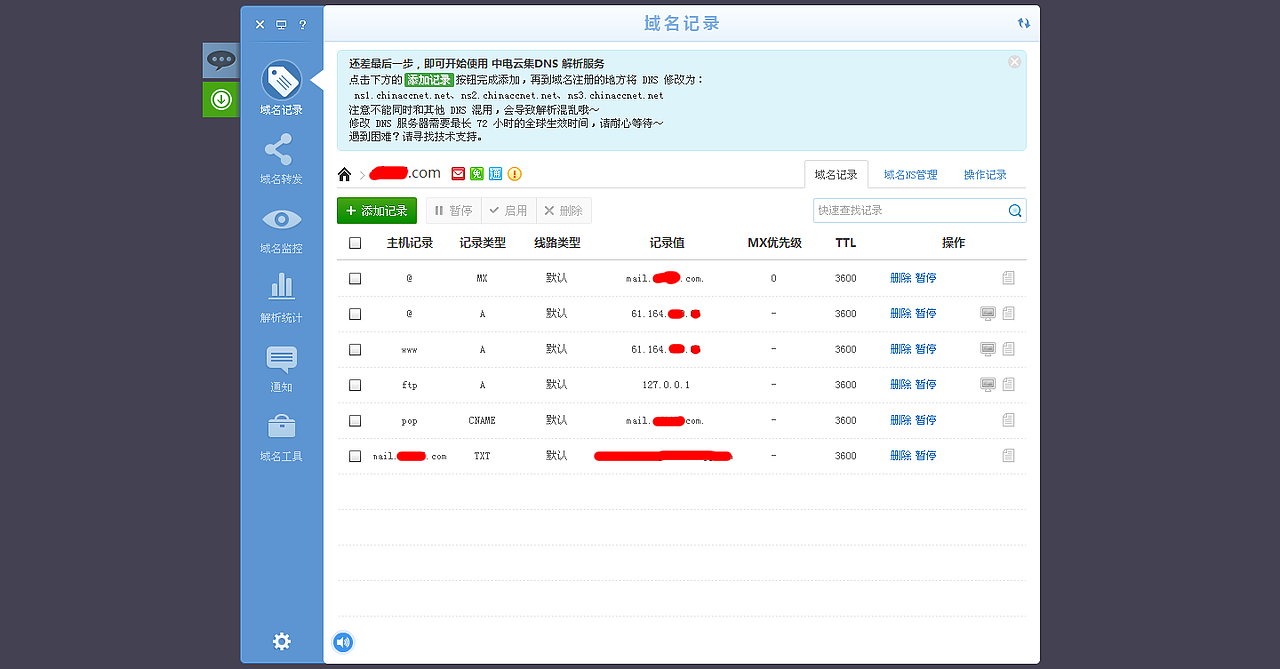Click the 添加记录 button
The height and width of the screenshot is (669, 1280).
[x=377, y=210]
